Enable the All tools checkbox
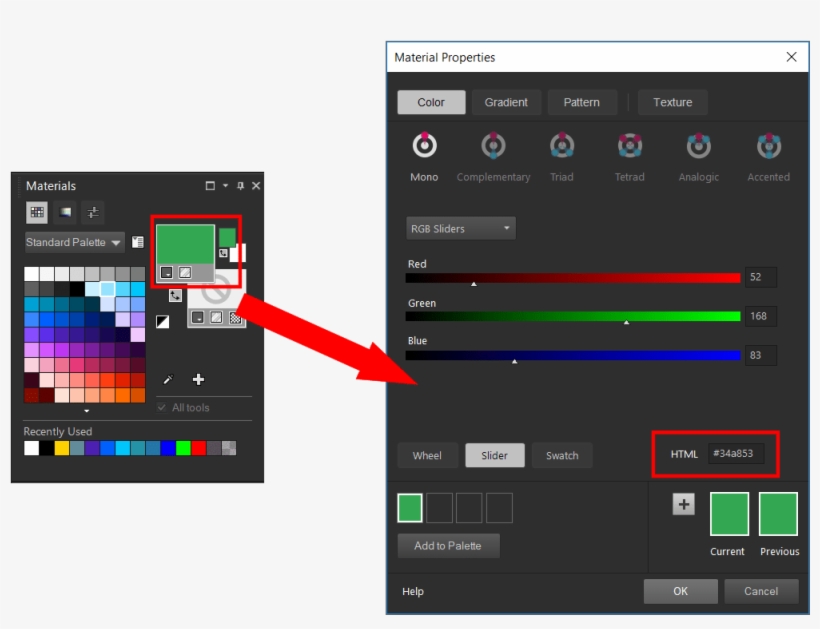The width and height of the screenshot is (820, 629). [x=161, y=408]
